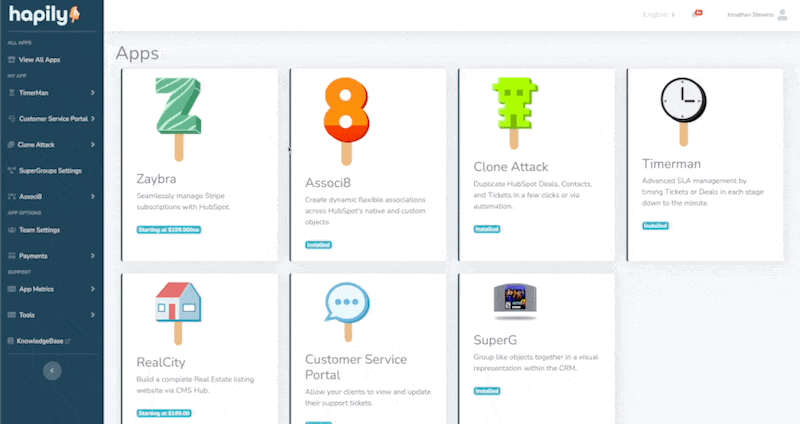Expand the TimerMan menu chevron

pyautogui.click(x=93, y=93)
